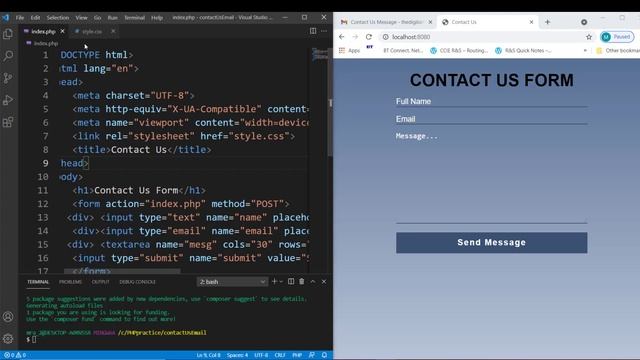Open the Run menu
640x360 pixels.
[112, 18]
